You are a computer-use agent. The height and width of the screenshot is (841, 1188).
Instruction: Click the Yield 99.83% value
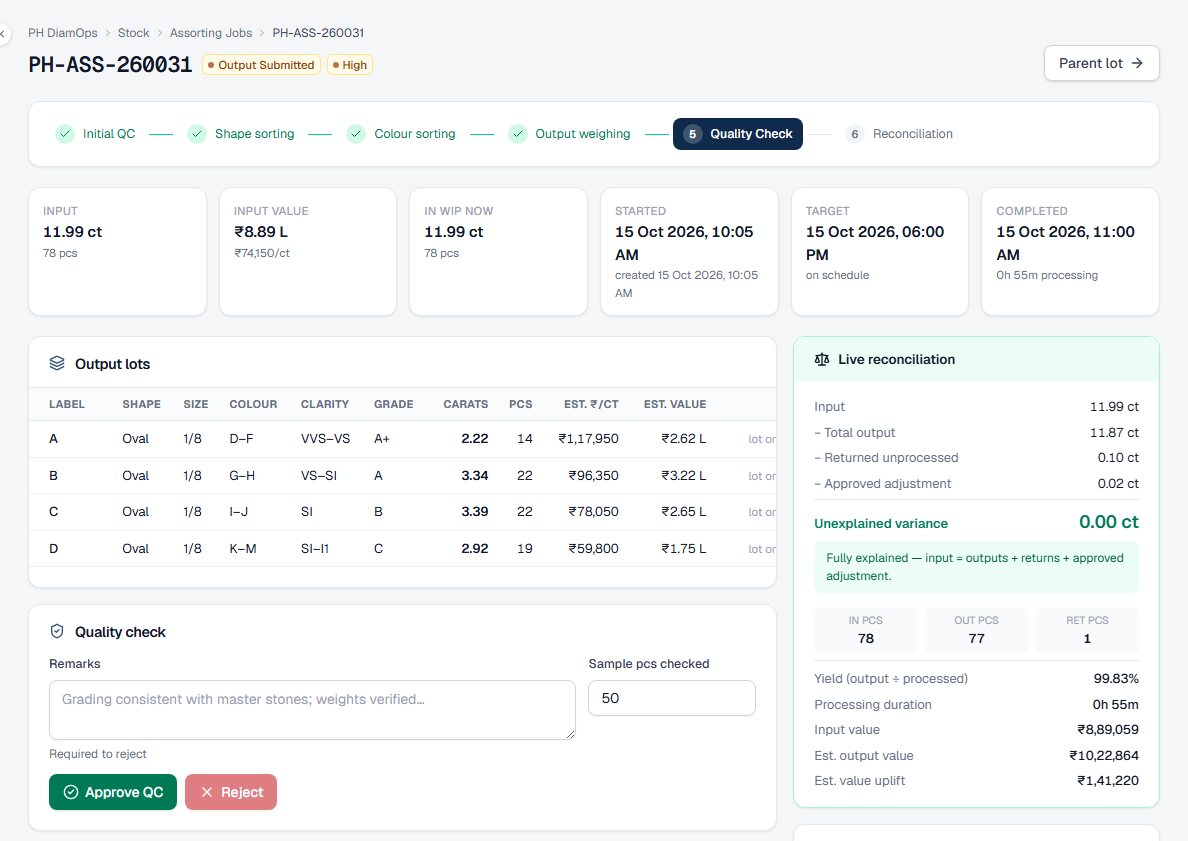[x=1116, y=679]
